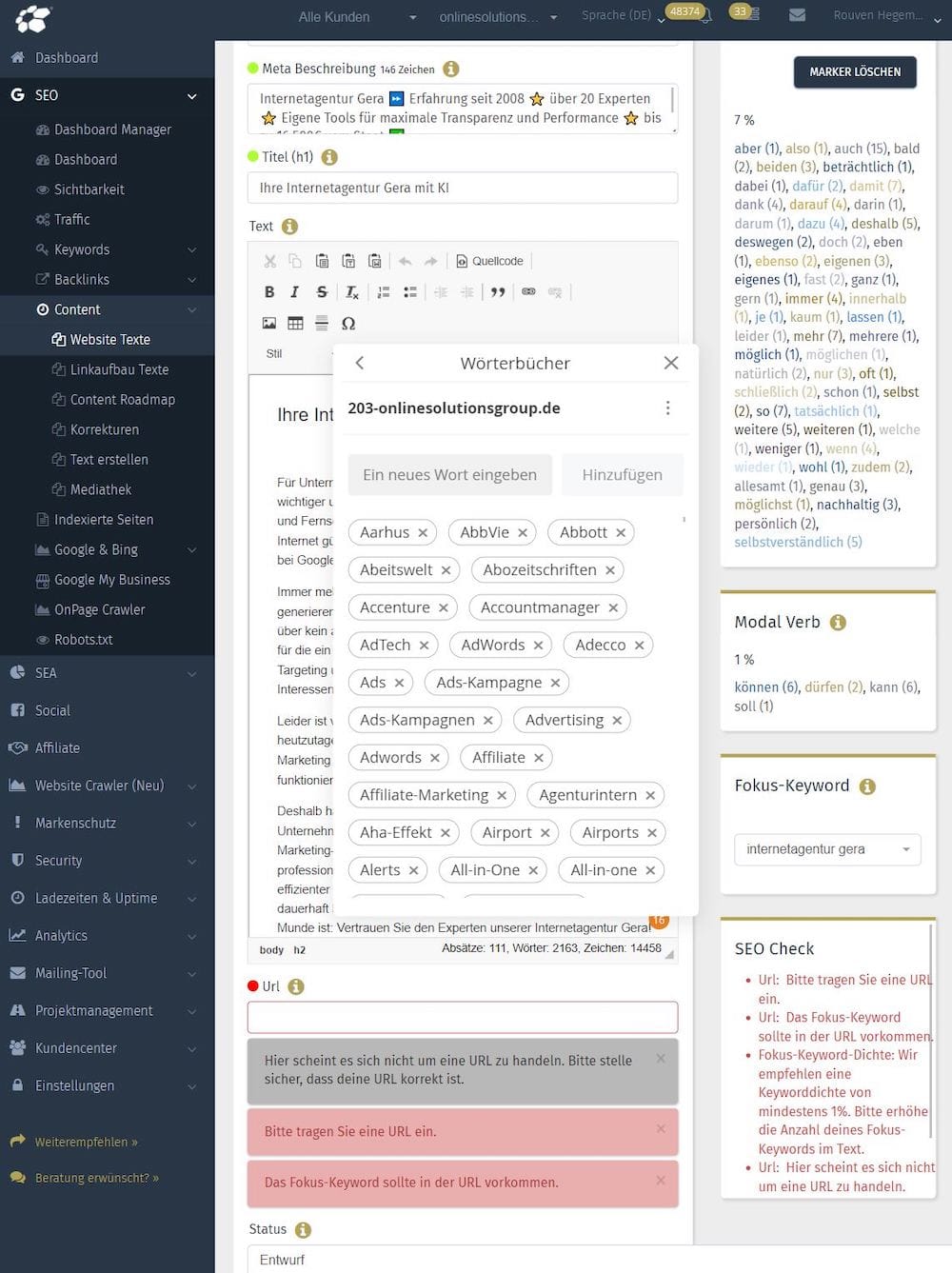Insert a numbered list

coord(384,292)
